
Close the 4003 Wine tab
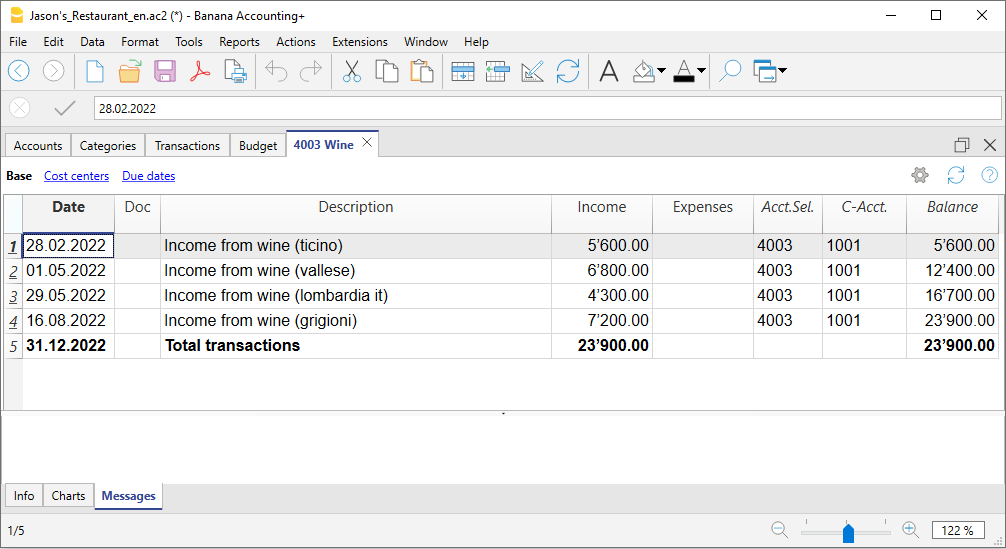point(367,144)
